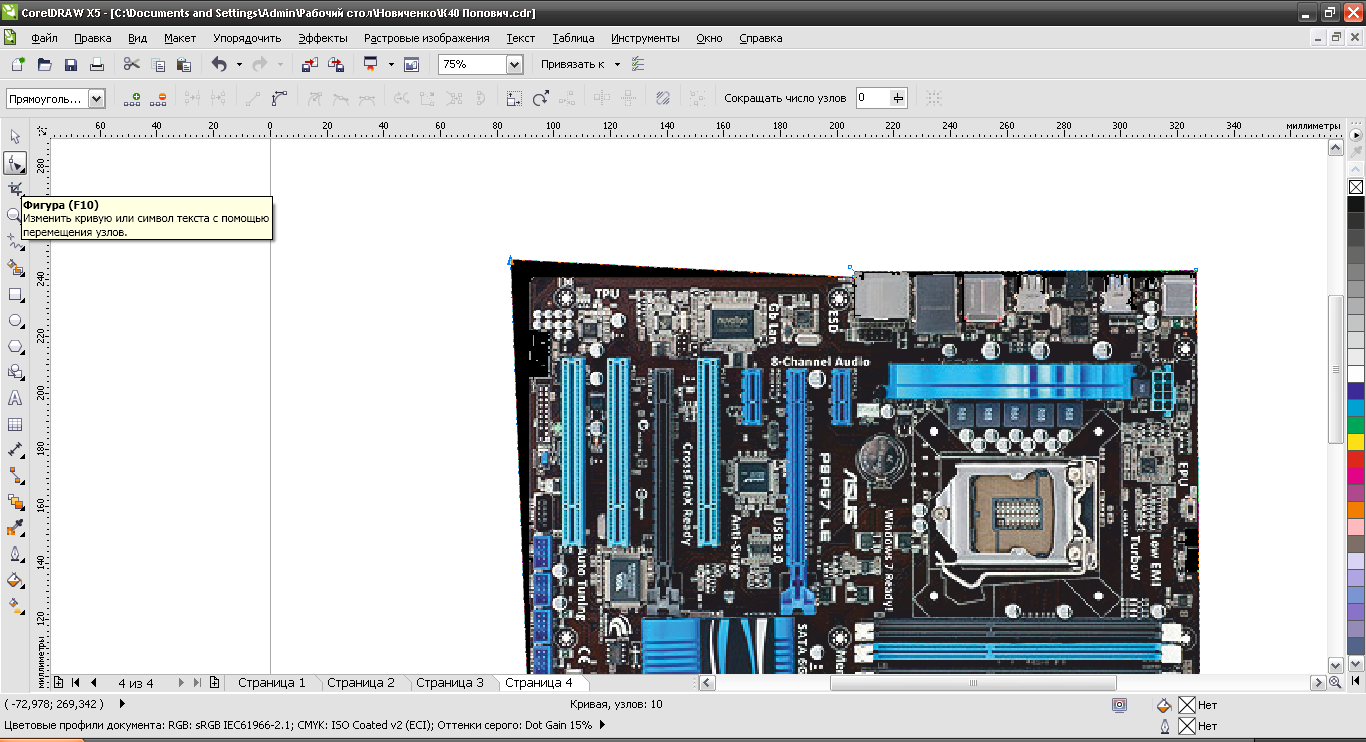Click the reduce nodes slider button
The height and width of the screenshot is (742, 1366).
pos(898,98)
